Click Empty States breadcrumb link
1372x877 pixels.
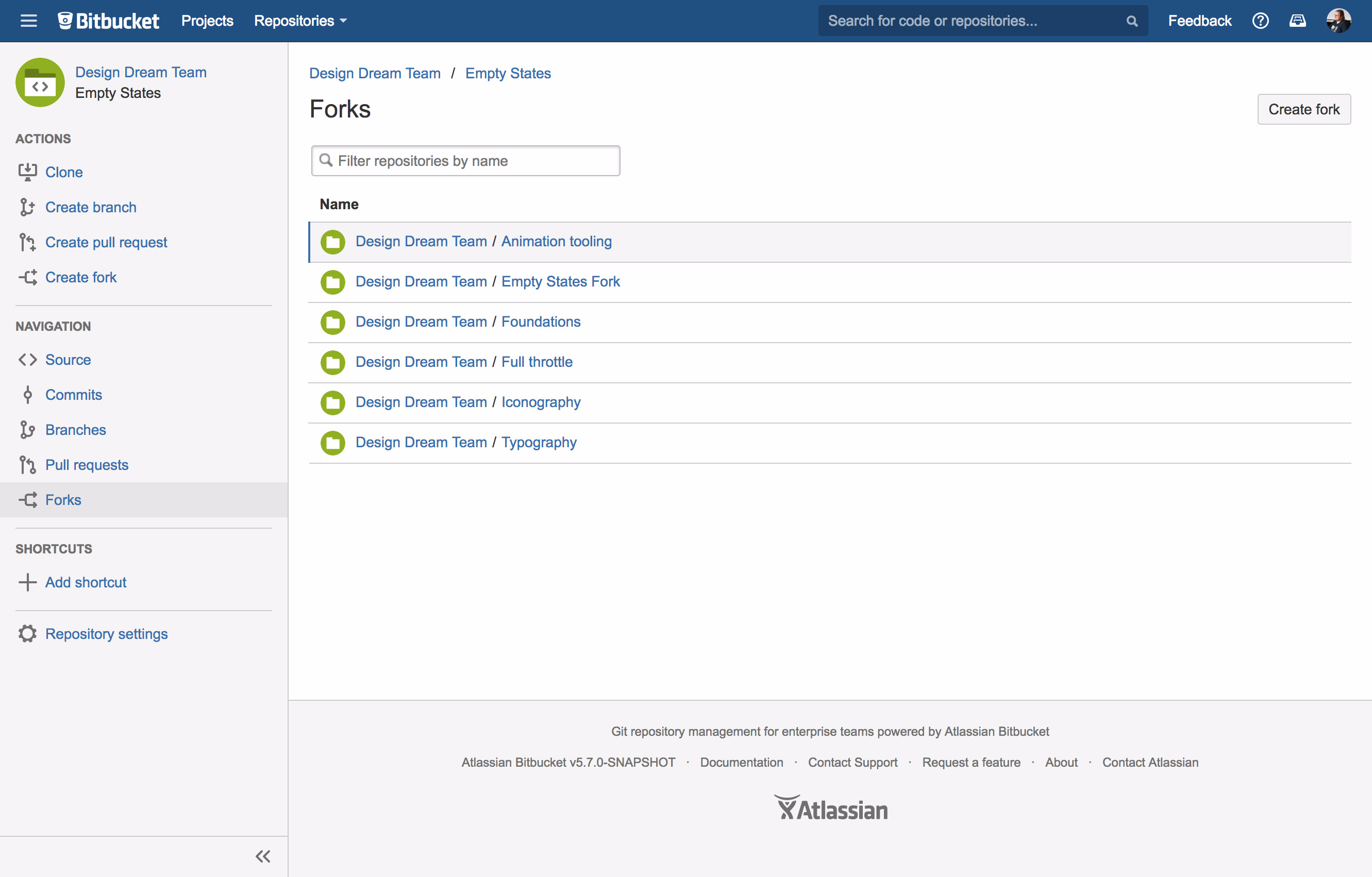(508, 74)
